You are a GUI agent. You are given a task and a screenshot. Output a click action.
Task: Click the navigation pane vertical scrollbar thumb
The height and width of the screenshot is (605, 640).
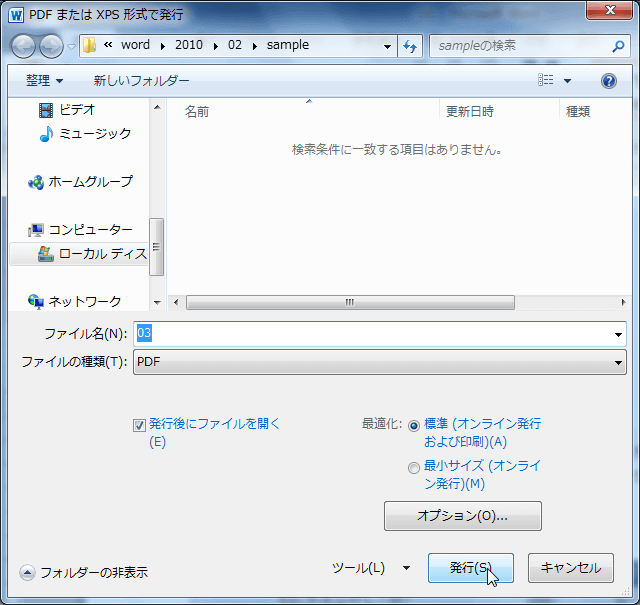point(157,247)
